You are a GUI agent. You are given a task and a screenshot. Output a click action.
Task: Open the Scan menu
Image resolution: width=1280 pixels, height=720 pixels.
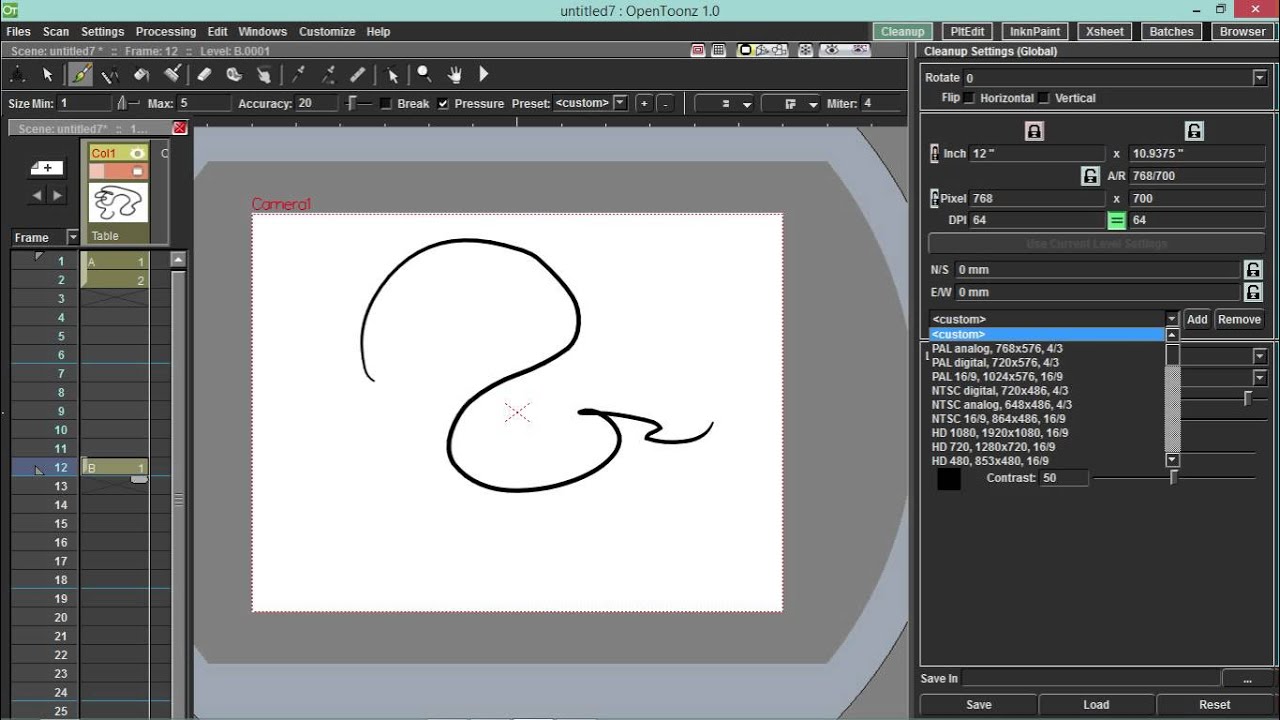(56, 32)
